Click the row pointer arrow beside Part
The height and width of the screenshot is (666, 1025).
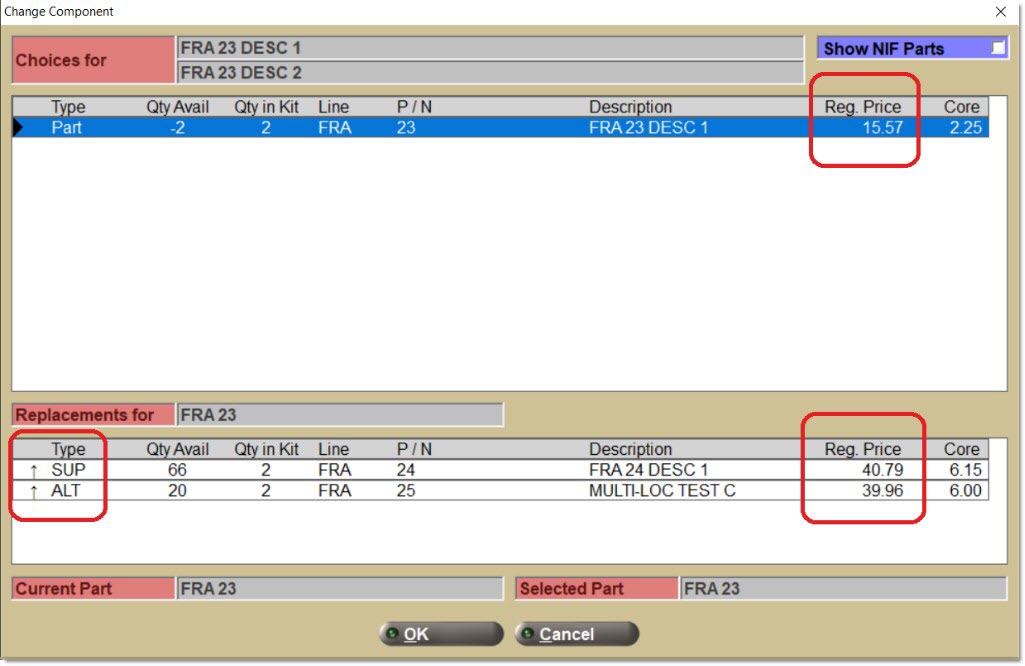pos(19,128)
